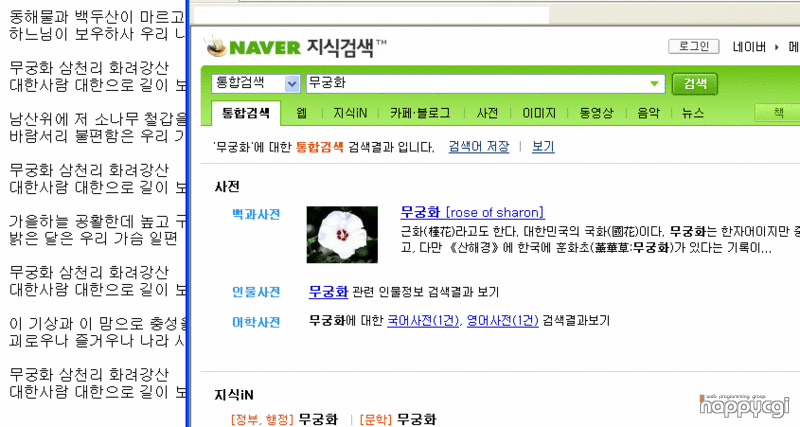This screenshot has height=427, width=800.
Task: Switch to the 지식iN tab
Action: click(x=350, y=113)
